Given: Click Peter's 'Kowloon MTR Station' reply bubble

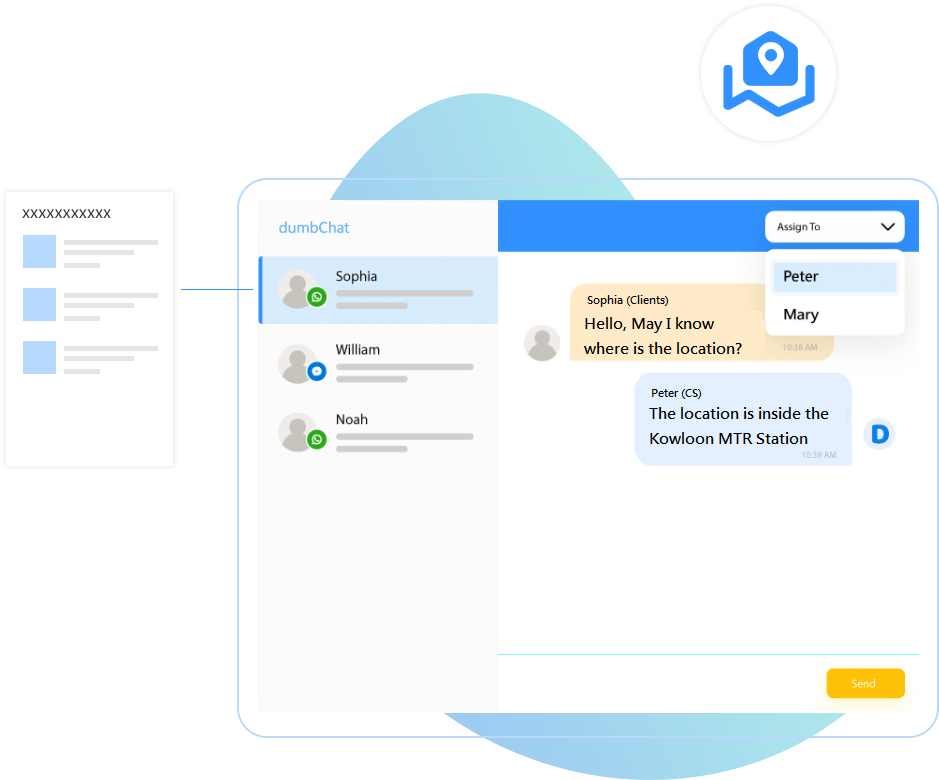Looking at the screenshot, I should click(x=743, y=419).
